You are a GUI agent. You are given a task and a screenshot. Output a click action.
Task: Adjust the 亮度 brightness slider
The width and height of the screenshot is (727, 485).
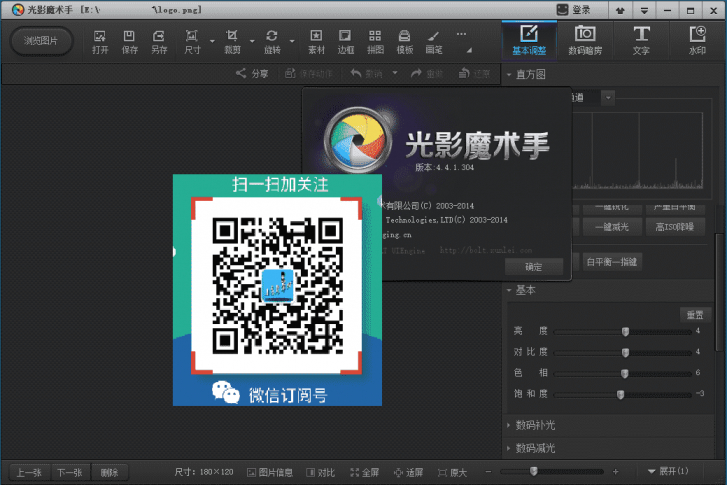625,331
